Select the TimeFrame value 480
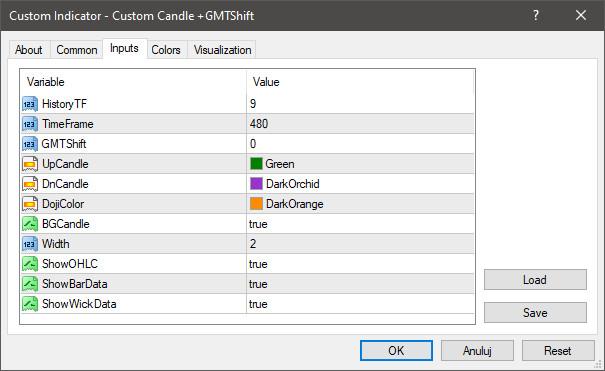This screenshot has width=605, height=371. coord(259,124)
